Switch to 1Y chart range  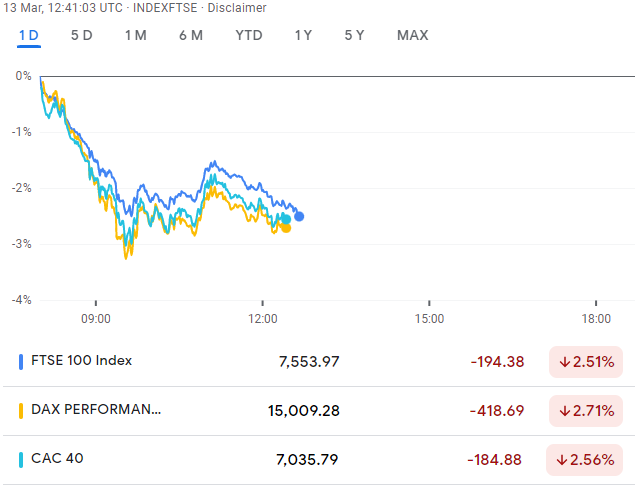tap(303, 35)
